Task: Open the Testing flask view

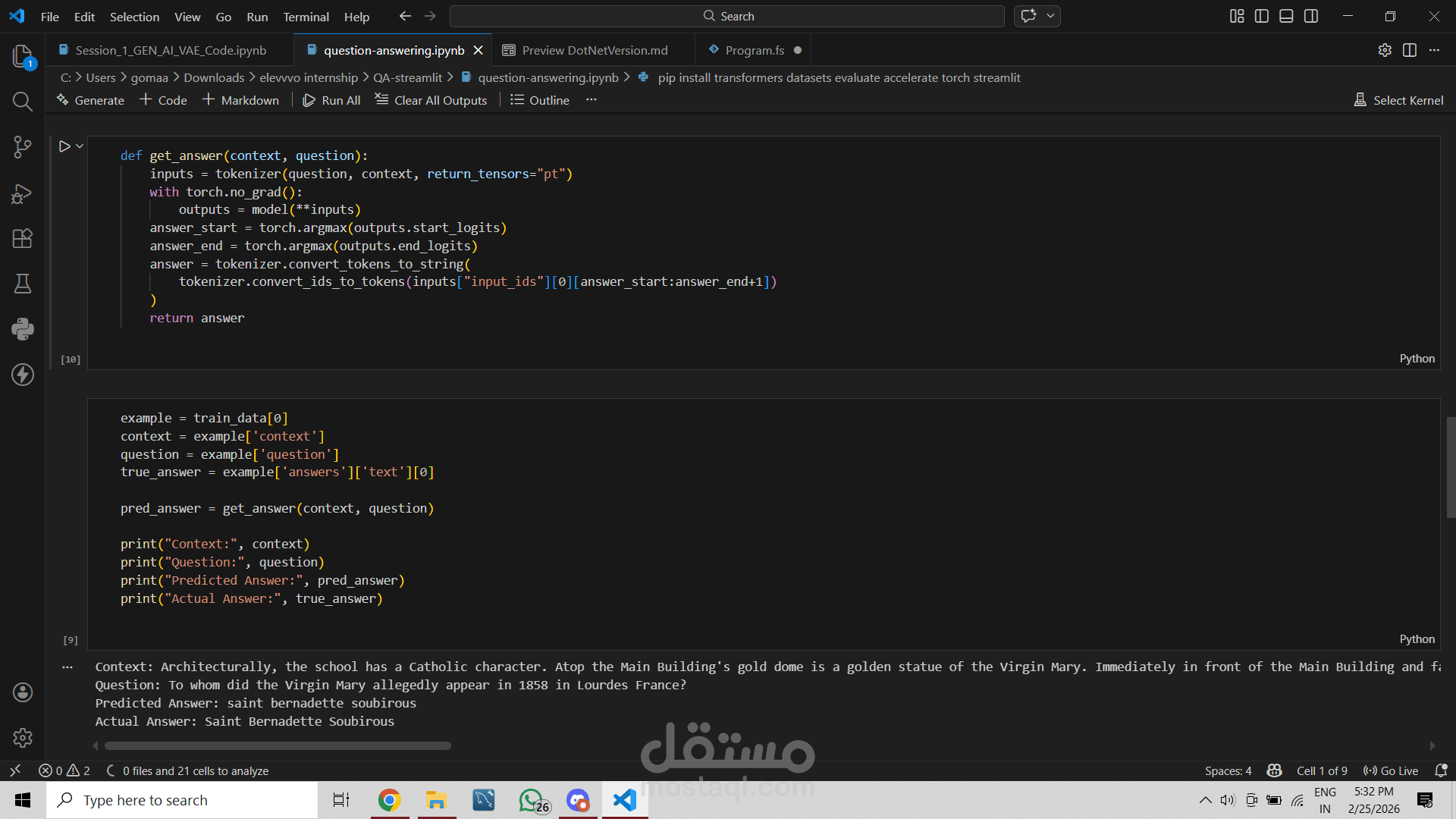Action: point(23,284)
